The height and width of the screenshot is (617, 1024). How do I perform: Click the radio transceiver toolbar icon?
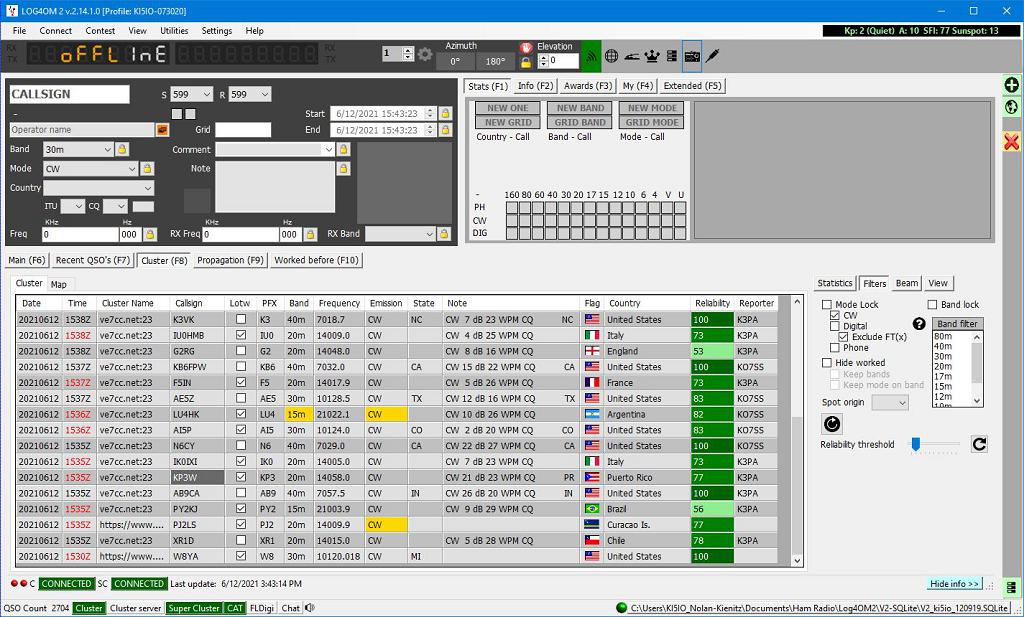point(692,57)
